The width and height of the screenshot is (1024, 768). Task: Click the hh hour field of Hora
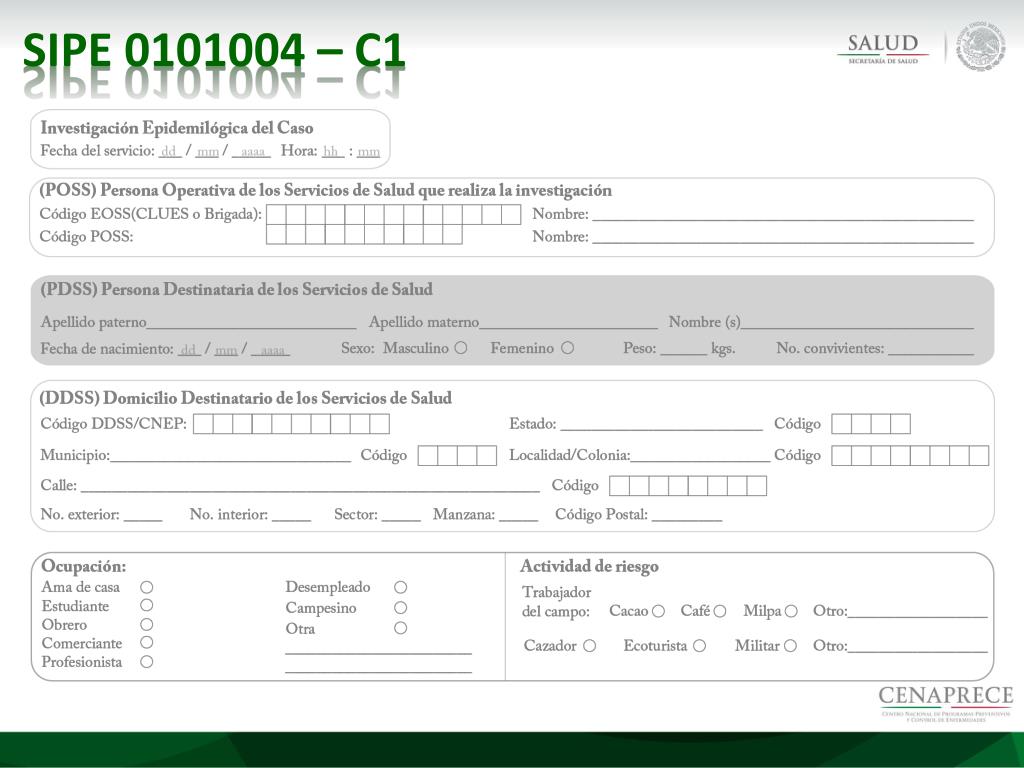tap(332, 152)
